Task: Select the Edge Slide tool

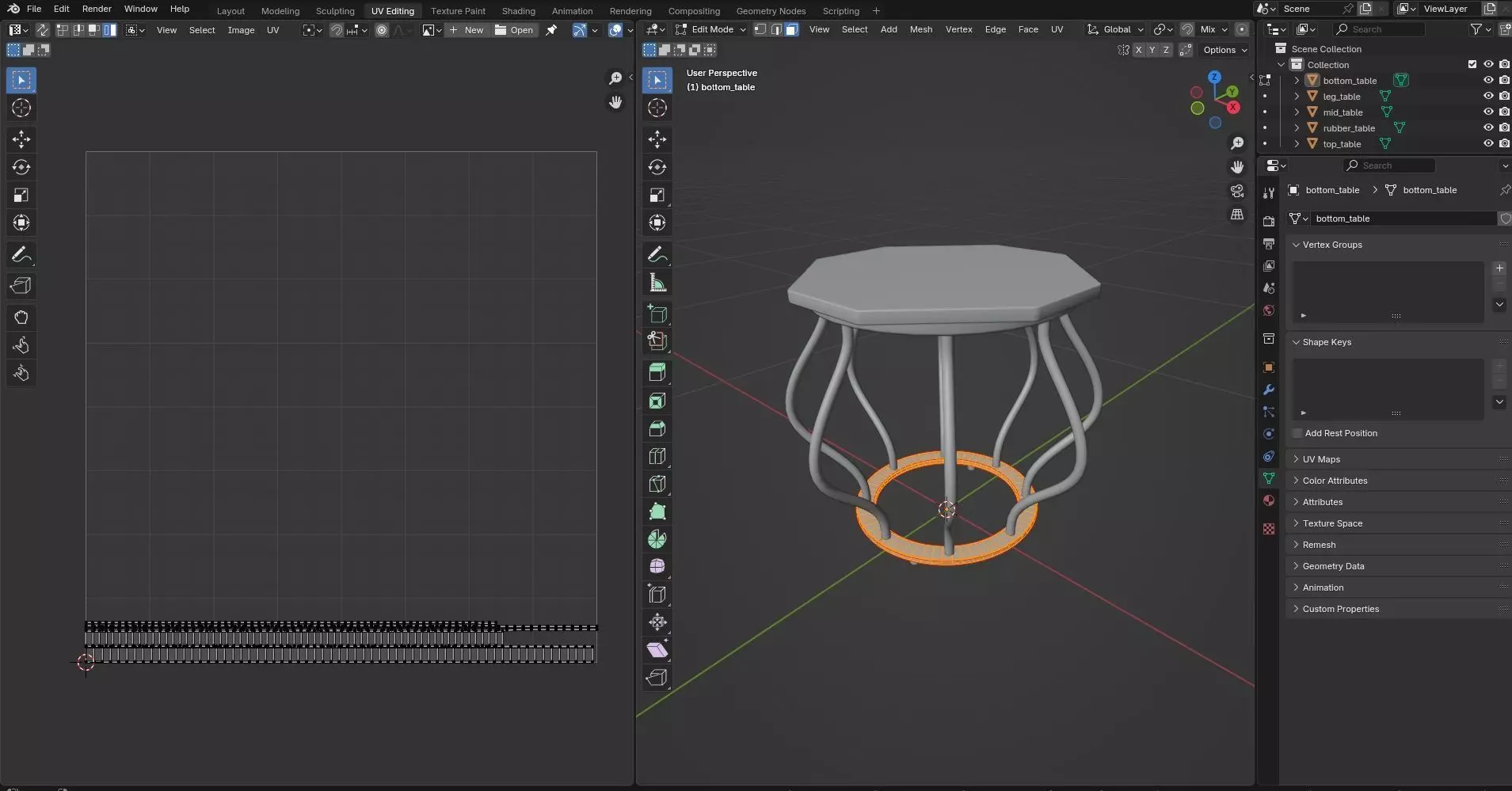Action: coord(657,595)
